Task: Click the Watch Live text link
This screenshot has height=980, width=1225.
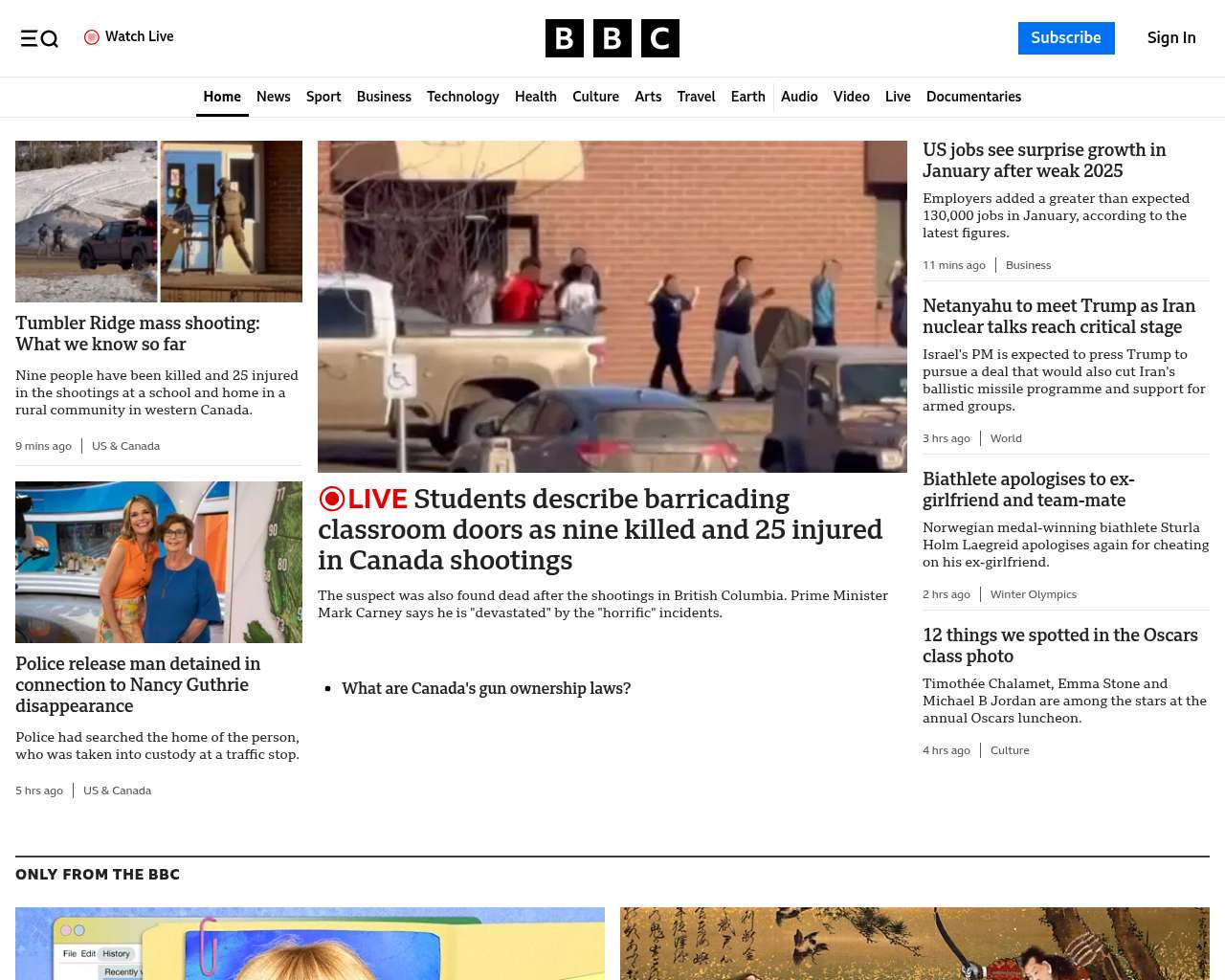Action: [140, 36]
